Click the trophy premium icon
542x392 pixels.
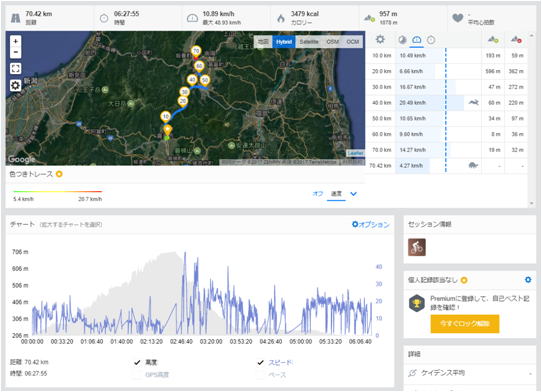click(x=417, y=303)
